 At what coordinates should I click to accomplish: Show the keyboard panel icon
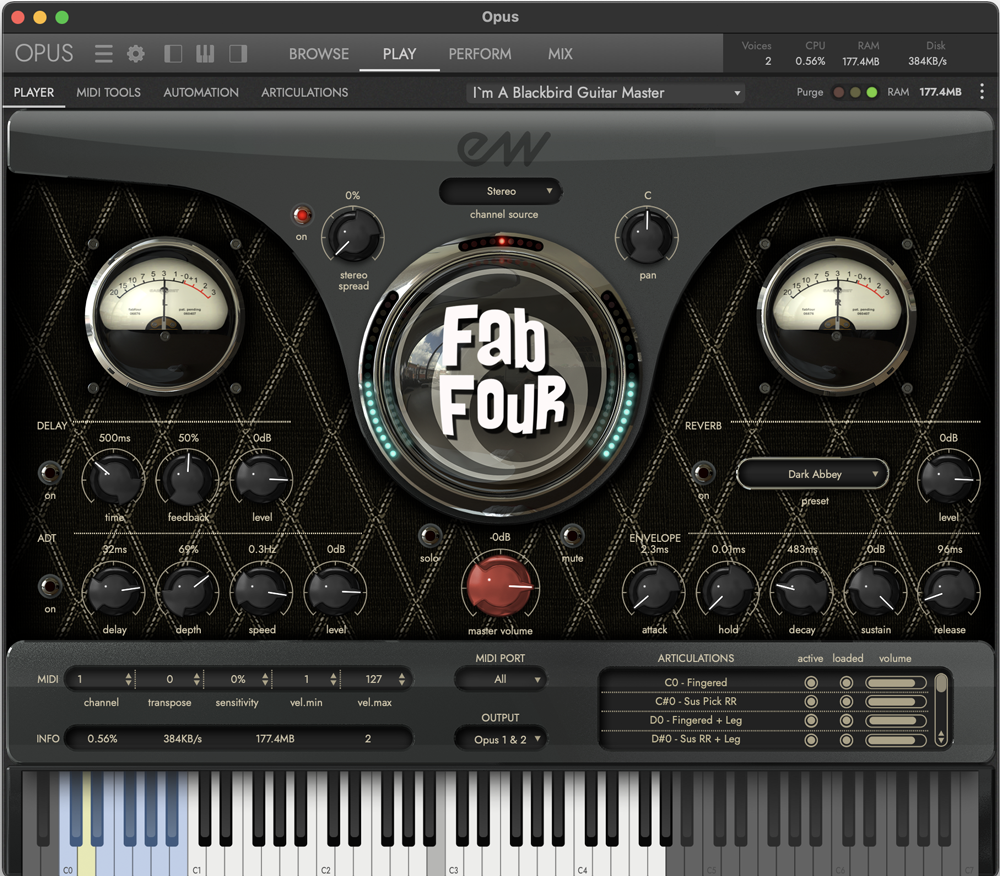tap(204, 54)
